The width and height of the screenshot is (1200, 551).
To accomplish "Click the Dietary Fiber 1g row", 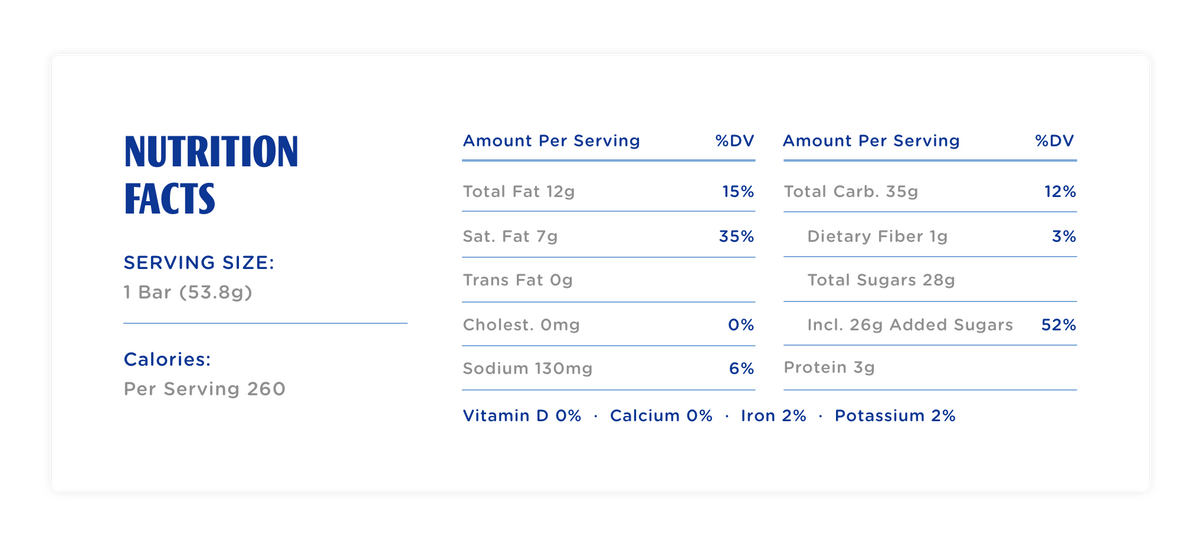I will coord(930,236).
